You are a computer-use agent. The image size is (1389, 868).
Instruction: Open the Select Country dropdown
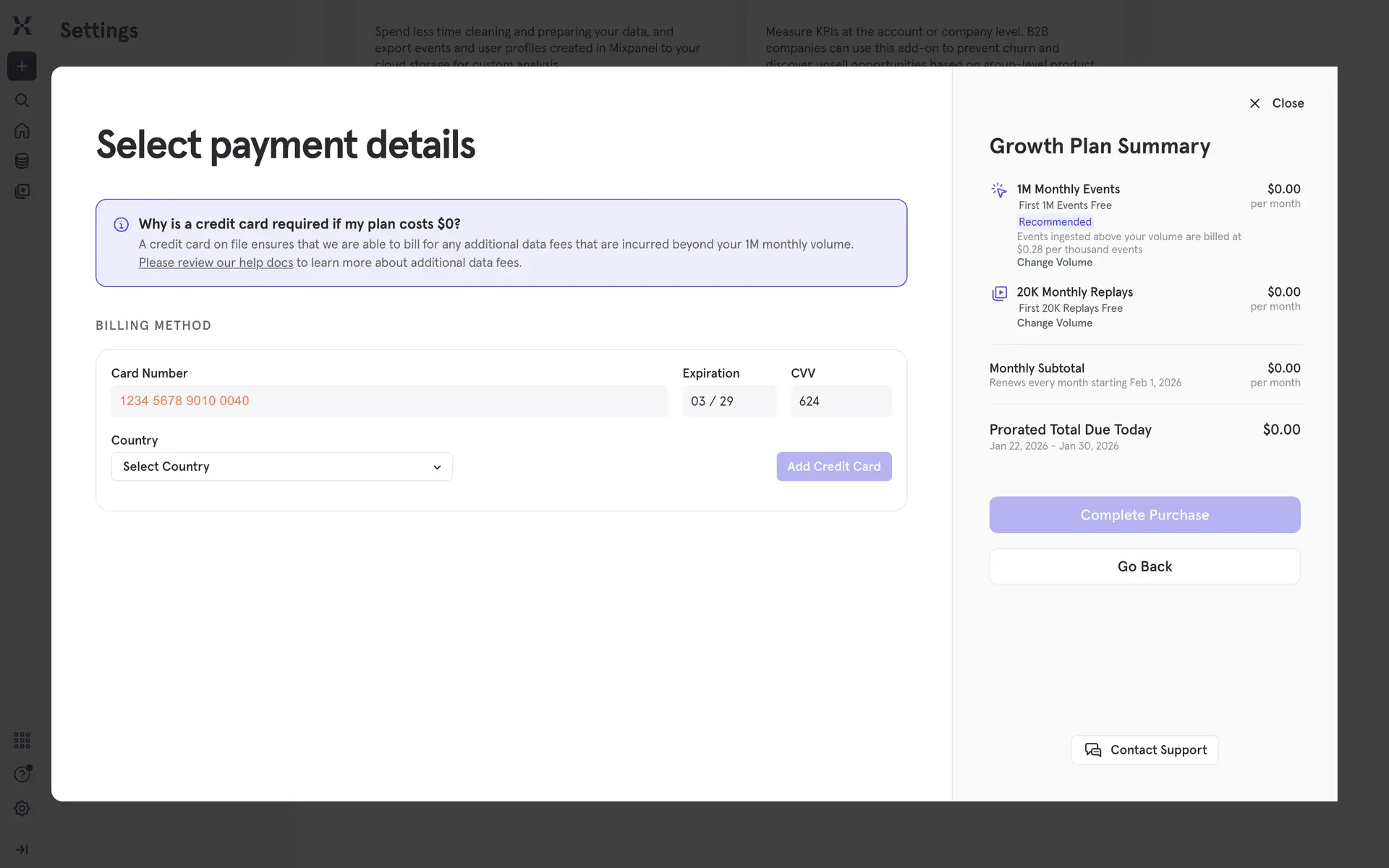(x=281, y=467)
